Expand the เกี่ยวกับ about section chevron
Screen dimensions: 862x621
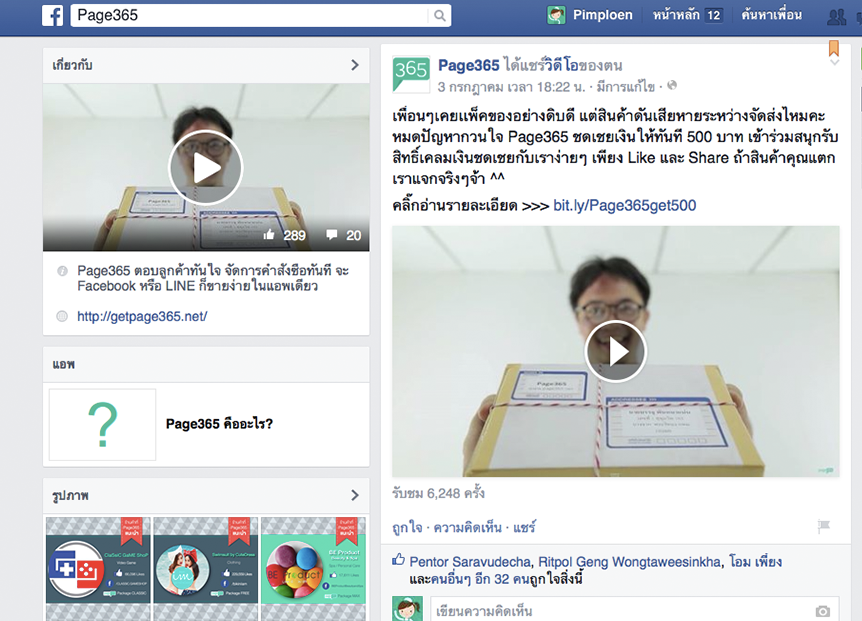(355, 65)
